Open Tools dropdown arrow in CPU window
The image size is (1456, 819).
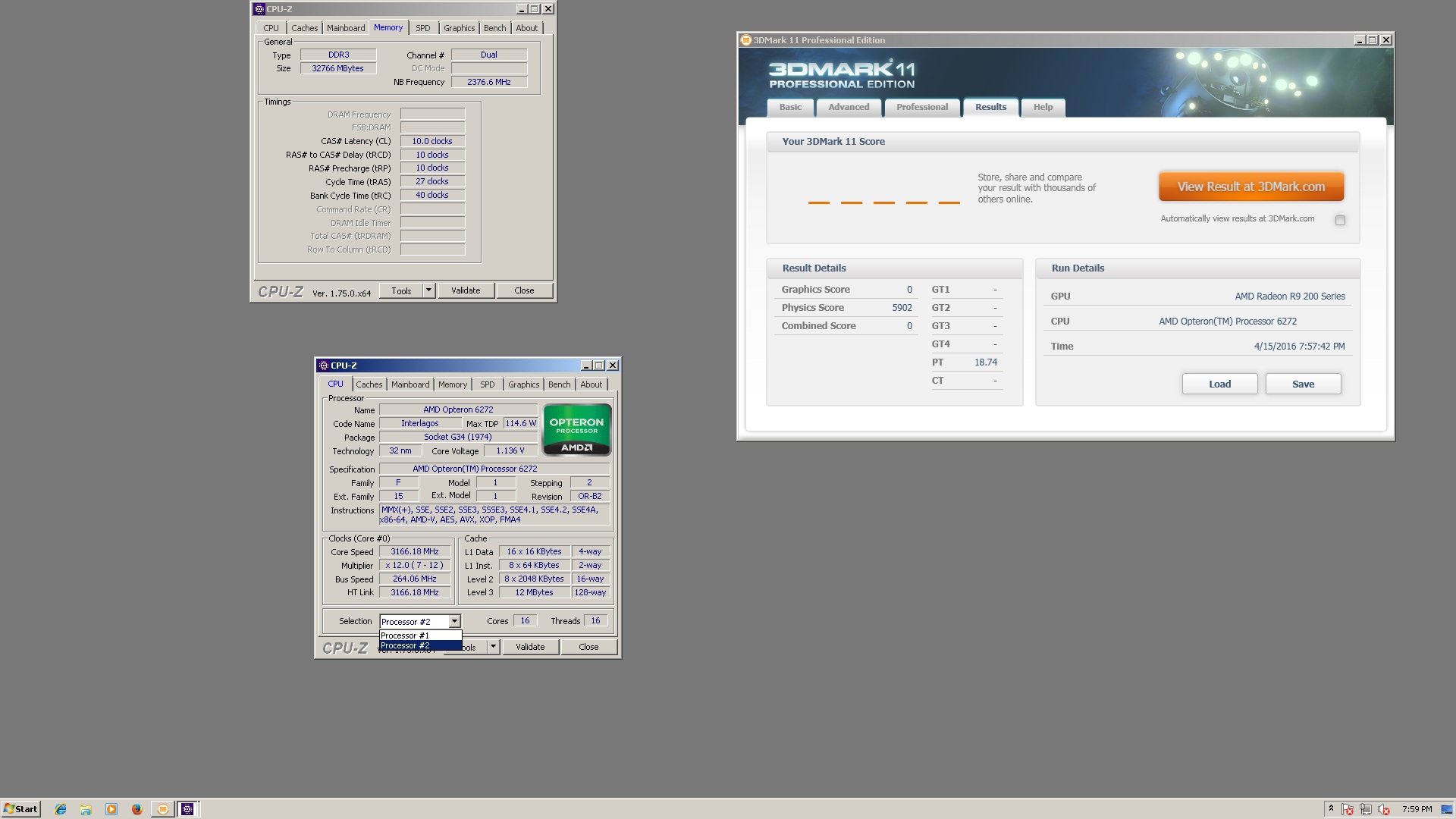tap(493, 647)
